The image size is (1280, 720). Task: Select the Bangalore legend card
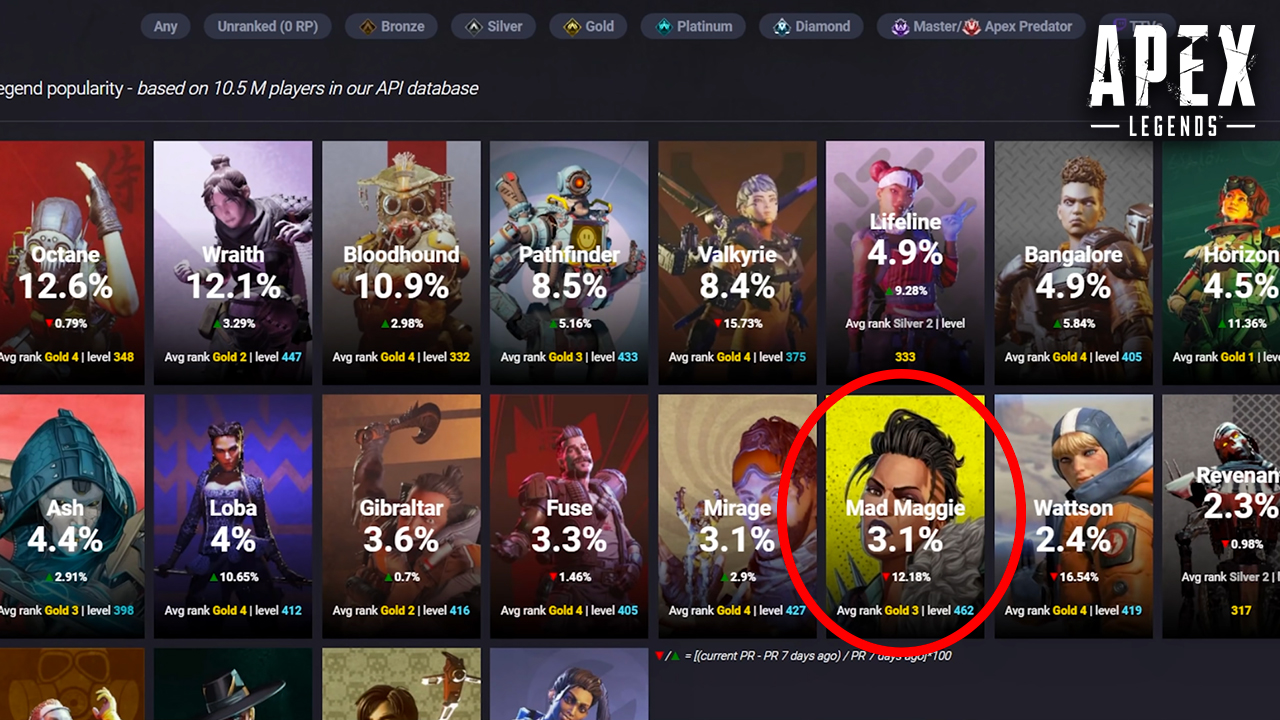coord(1073,263)
